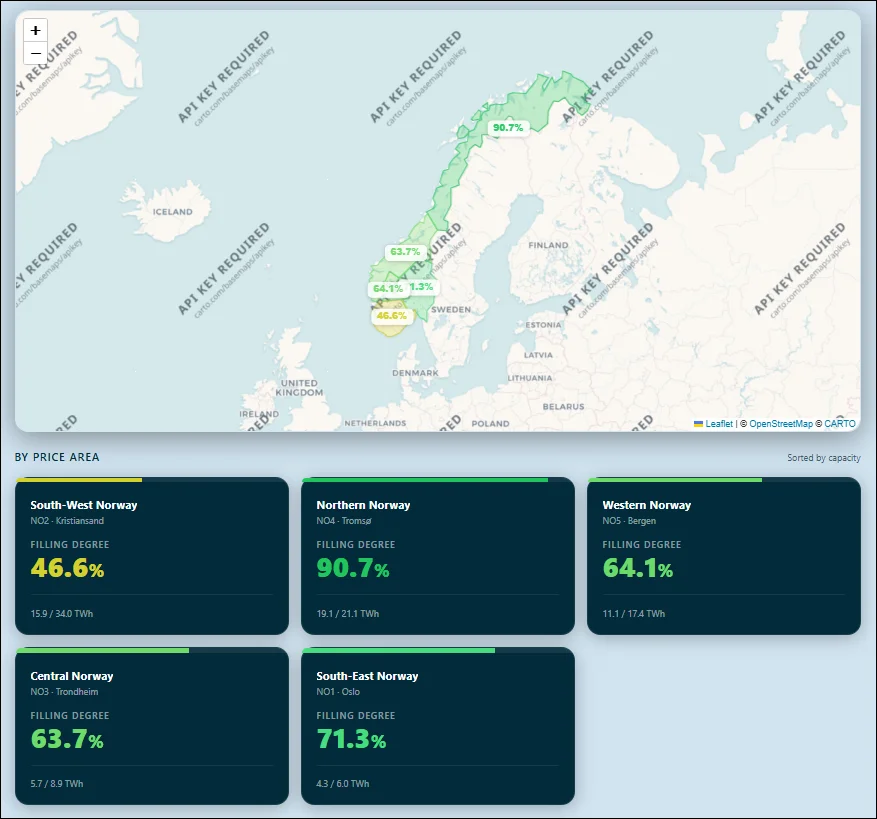Click the 4.3 / 6.0 TWh text
Viewport: 877px width, 819px height.
coord(342,784)
